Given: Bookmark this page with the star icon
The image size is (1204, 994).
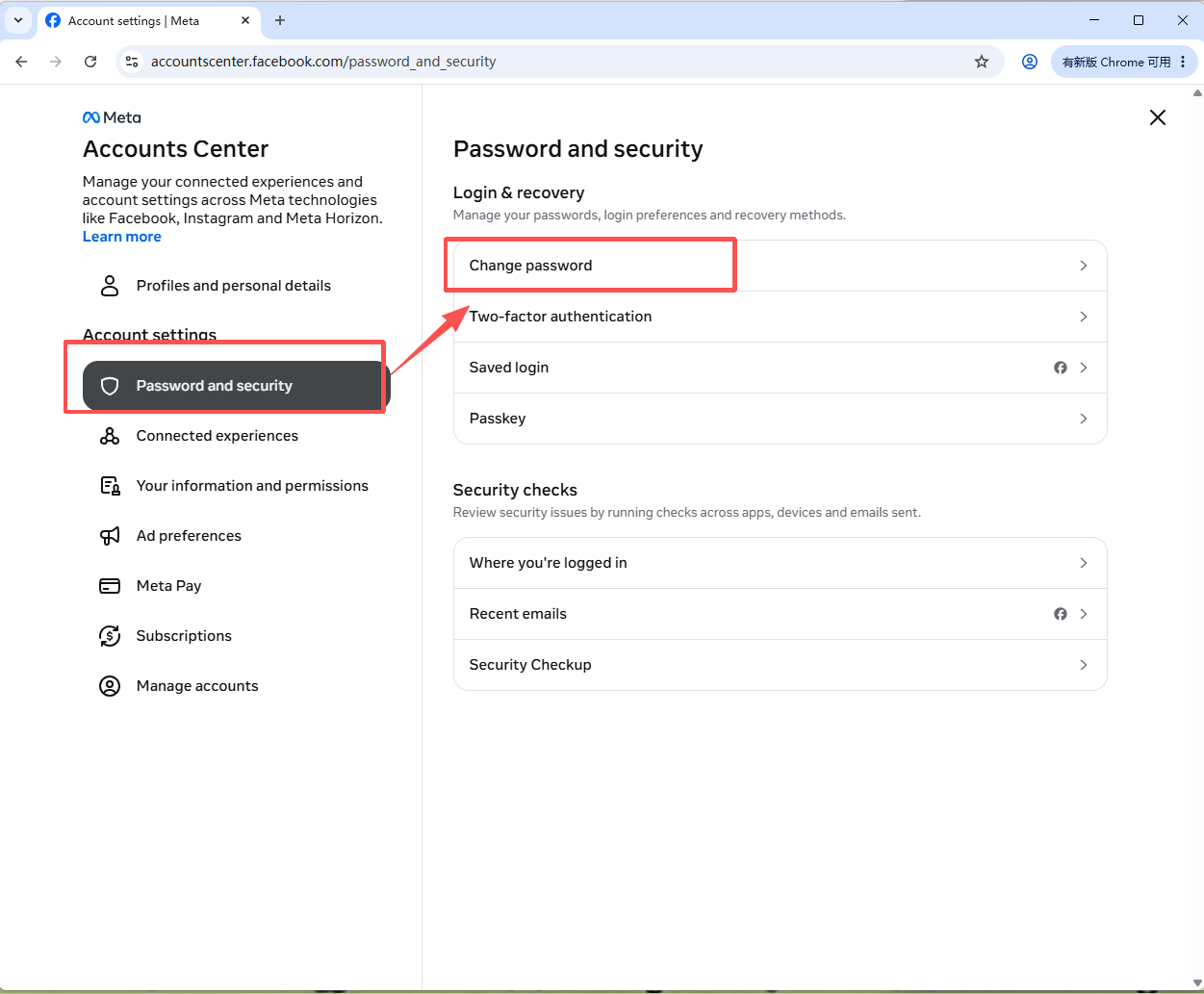Looking at the screenshot, I should coord(982,62).
